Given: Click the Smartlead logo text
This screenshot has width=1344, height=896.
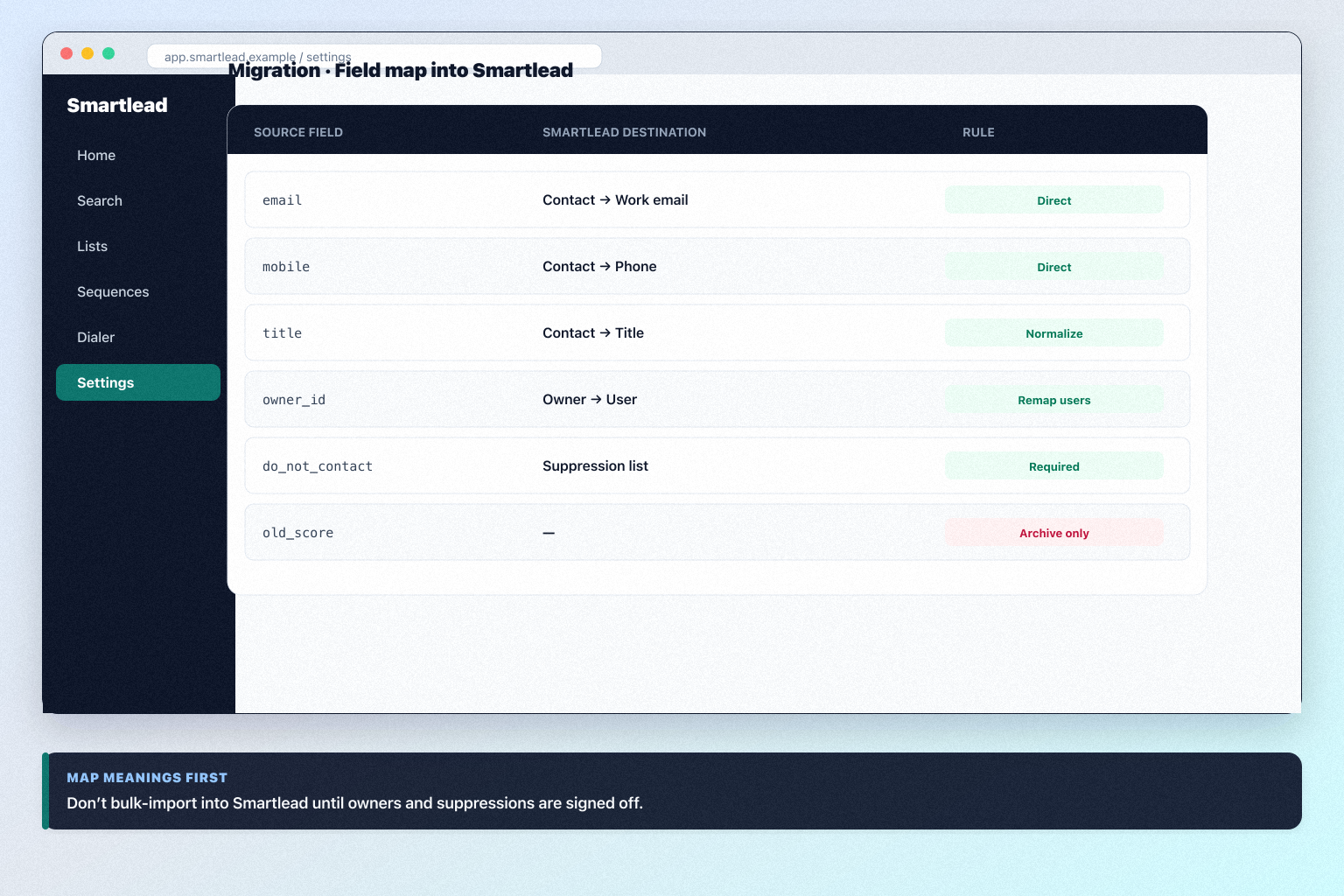Looking at the screenshot, I should tap(117, 105).
